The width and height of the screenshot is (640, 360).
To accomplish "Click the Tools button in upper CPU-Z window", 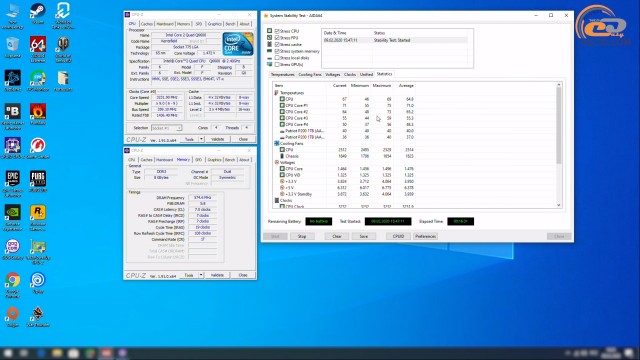I will (x=189, y=139).
